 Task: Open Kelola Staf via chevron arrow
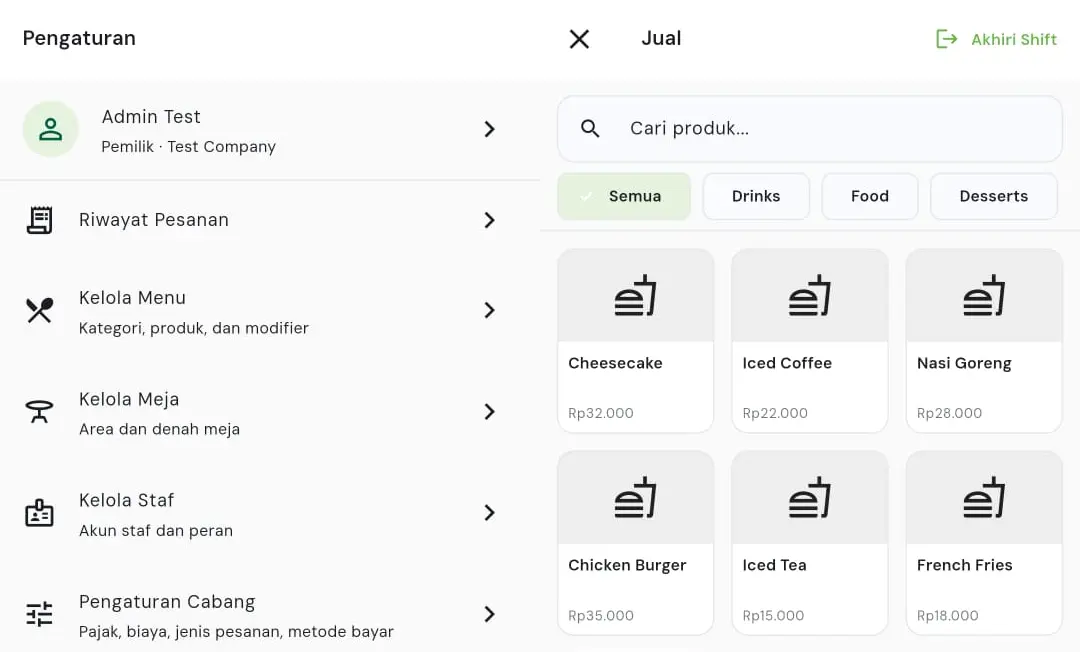coord(489,513)
